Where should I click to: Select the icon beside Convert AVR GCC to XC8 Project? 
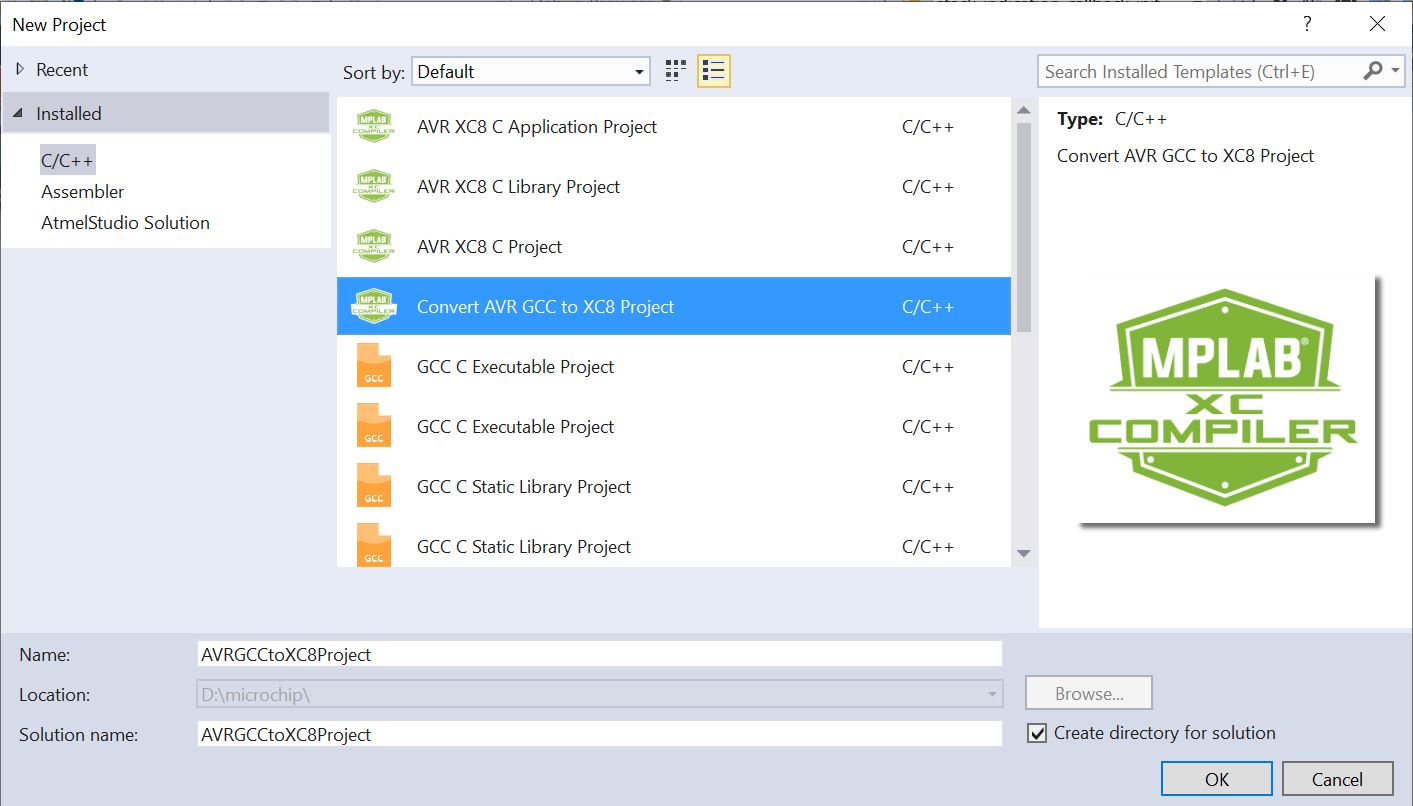(373, 306)
